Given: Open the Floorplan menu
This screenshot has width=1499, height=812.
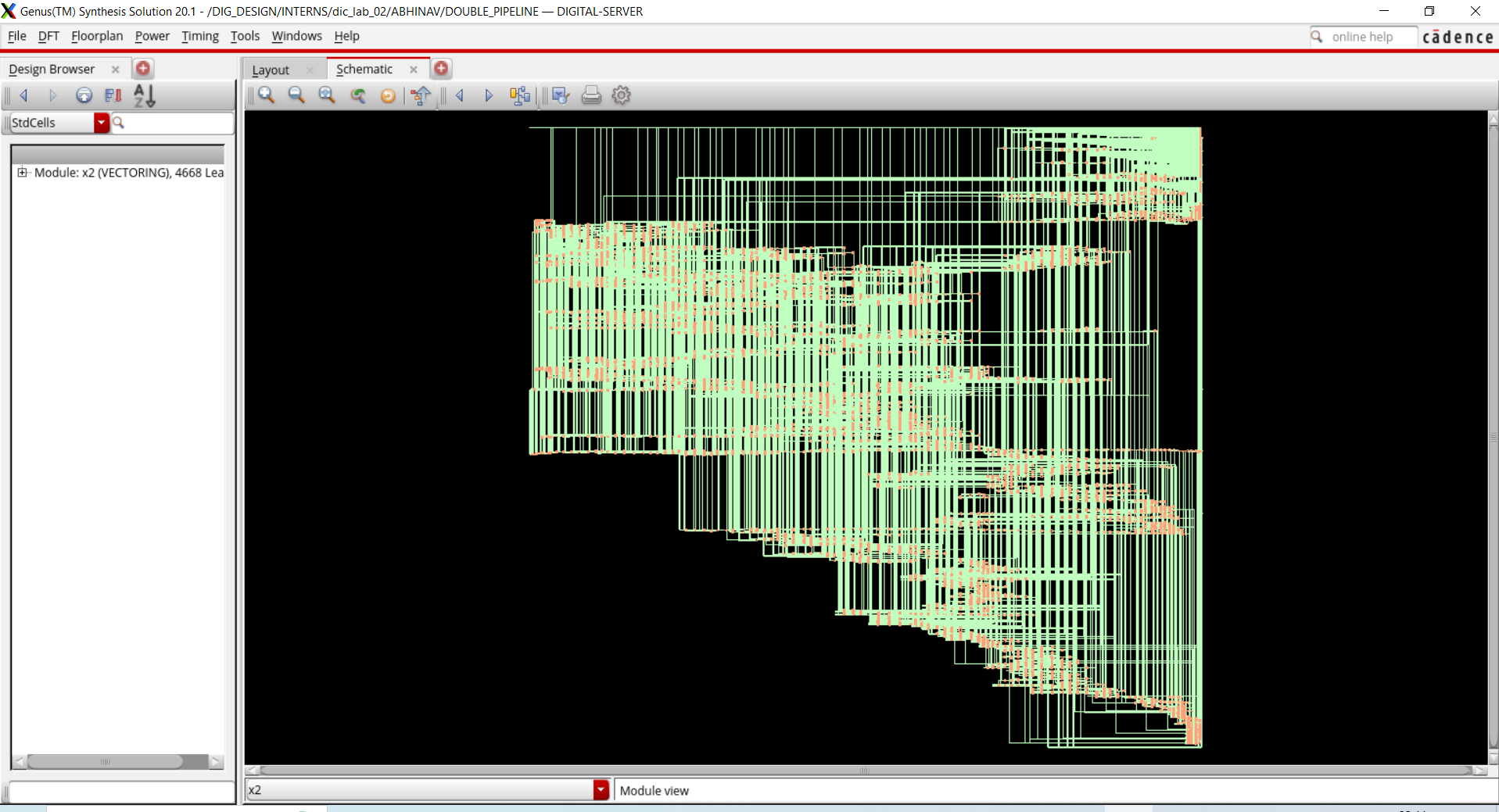Looking at the screenshot, I should pyautogui.click(x=97, y=36).
